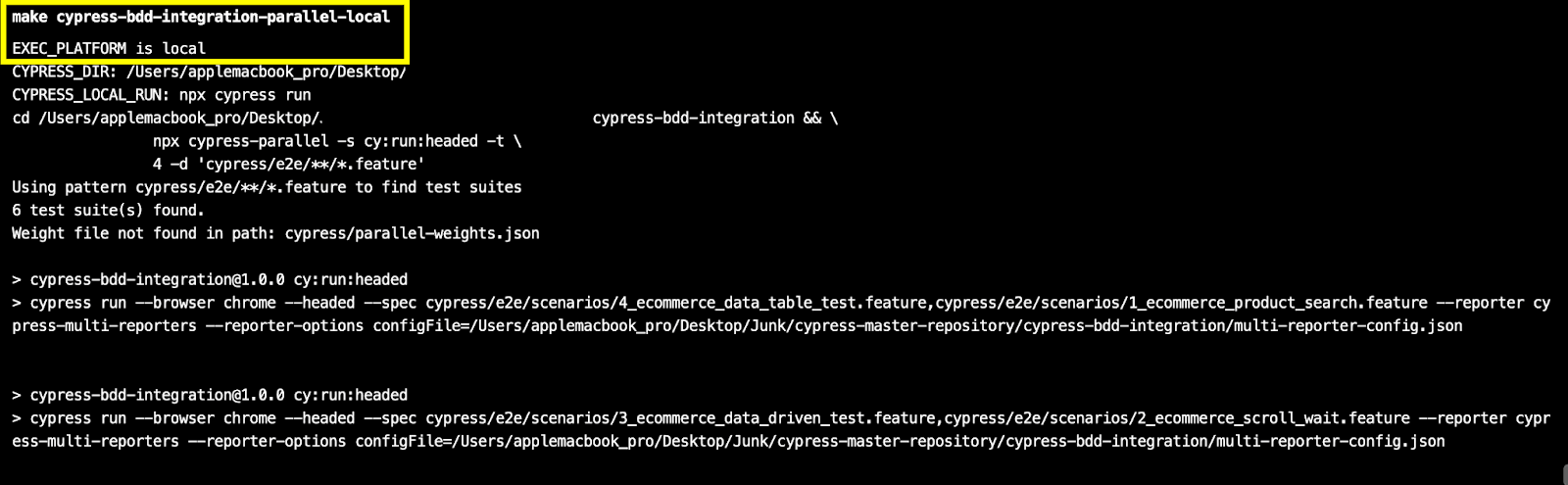Click cypress-bdd-integration && text on cd line
This screenshot has height=485, width=1568.
[x=714, y=118]
